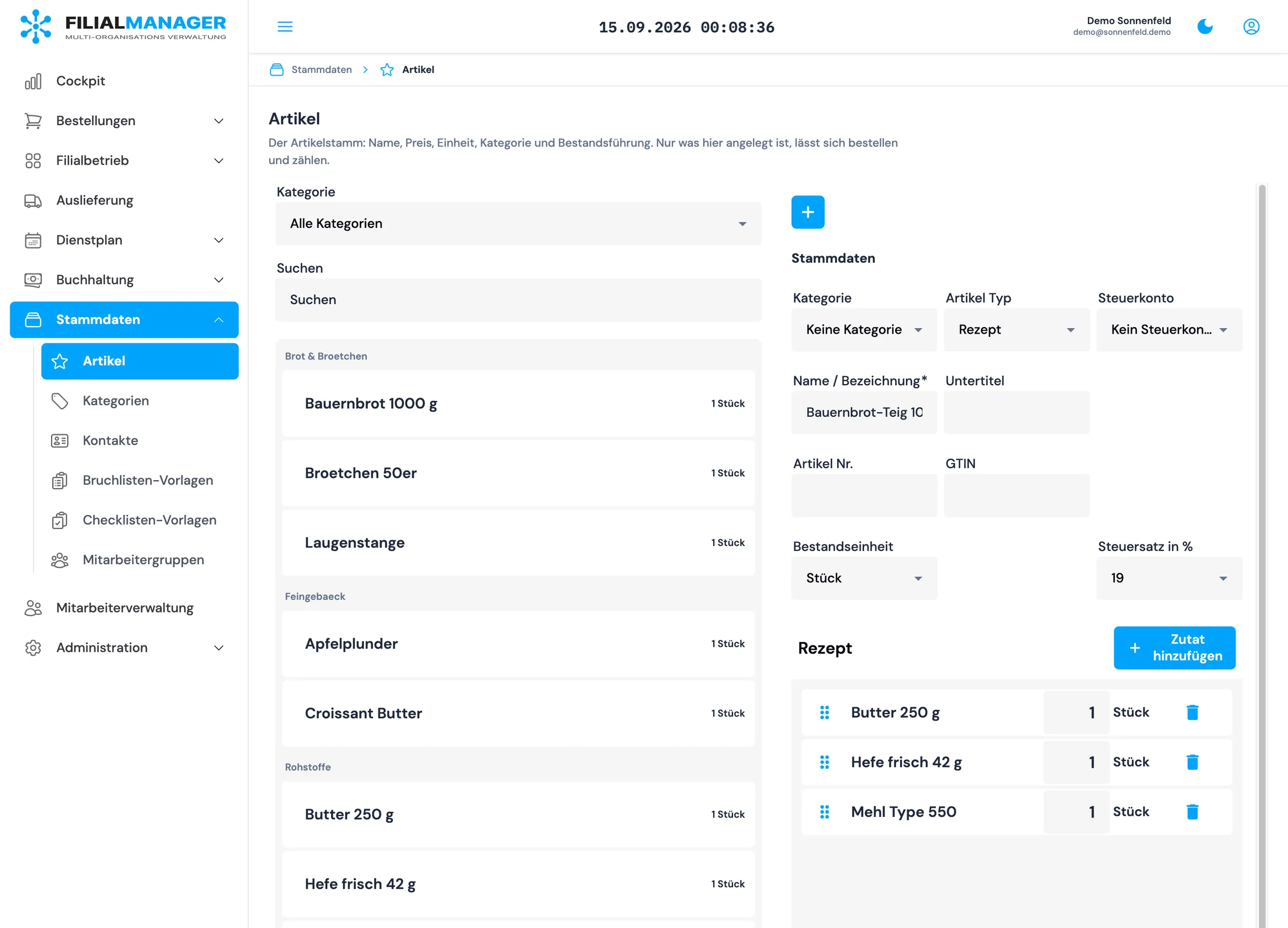Click the Mitarbeiterverwaltung users icon
Screen dimensions: 1288x928
point(33,608)
